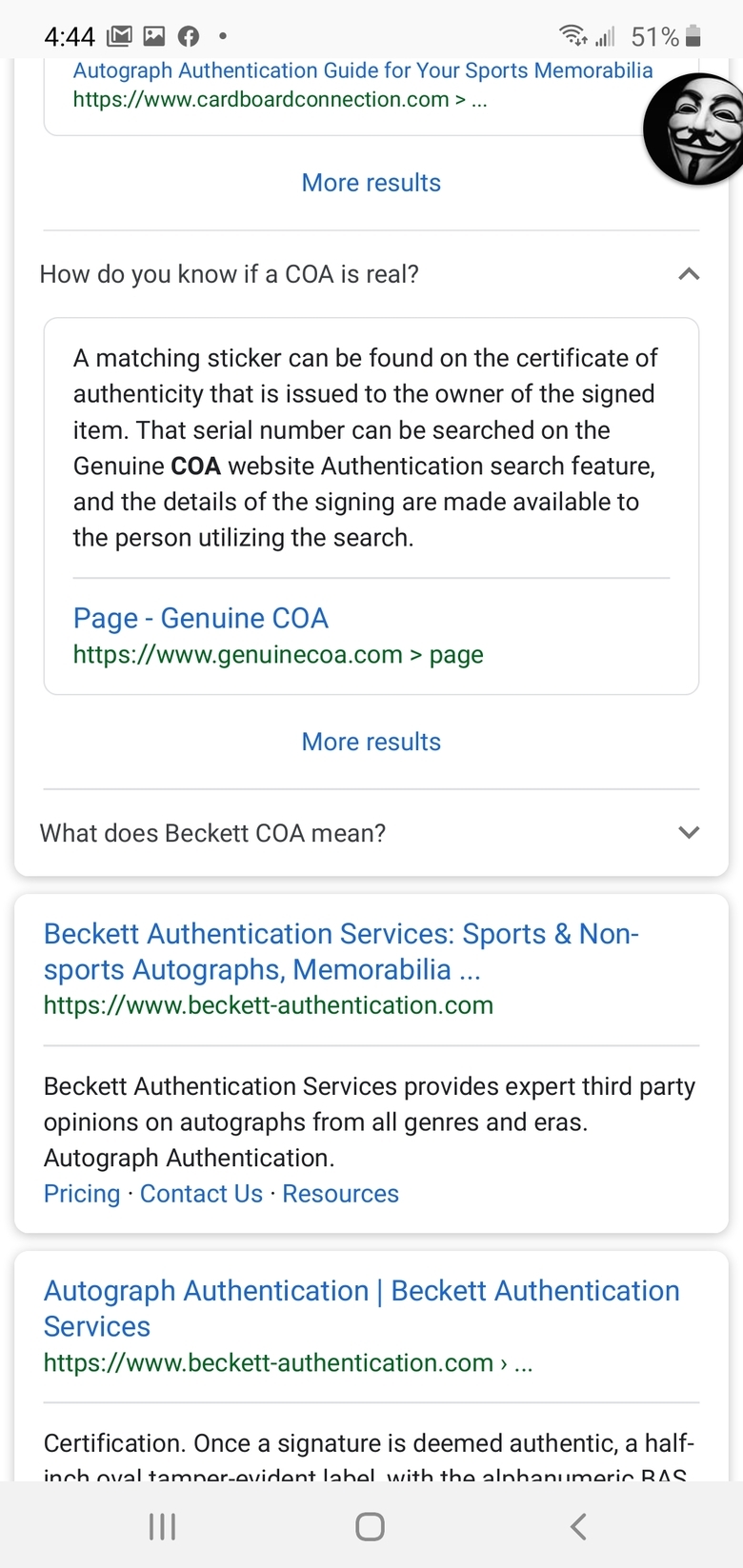Tap More results under Genuine COA answer
The image size is (743, 1568).
pos(371,742)
